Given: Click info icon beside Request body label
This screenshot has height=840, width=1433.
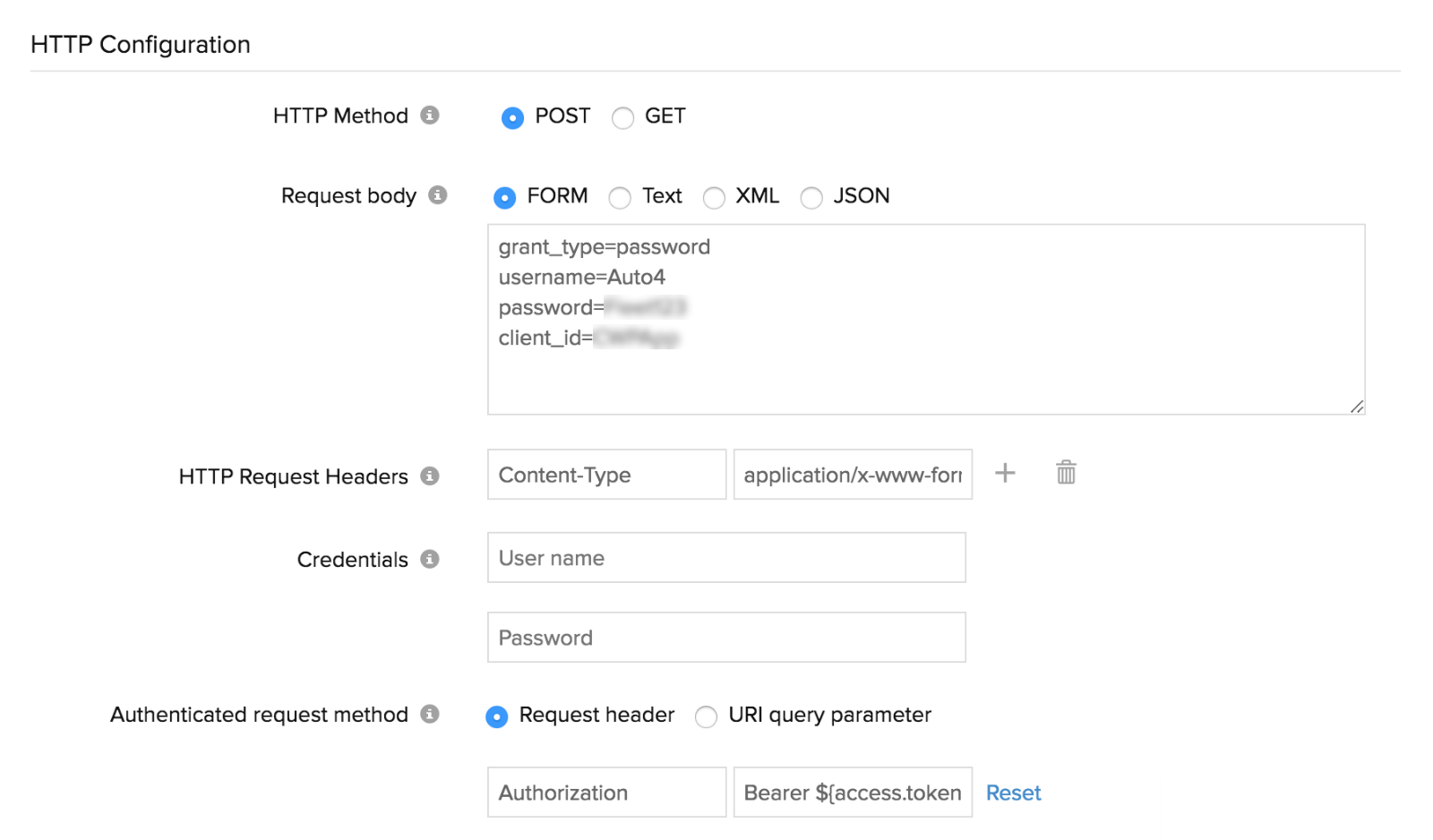Looking at the screenshot, I should tap(437, 195).
